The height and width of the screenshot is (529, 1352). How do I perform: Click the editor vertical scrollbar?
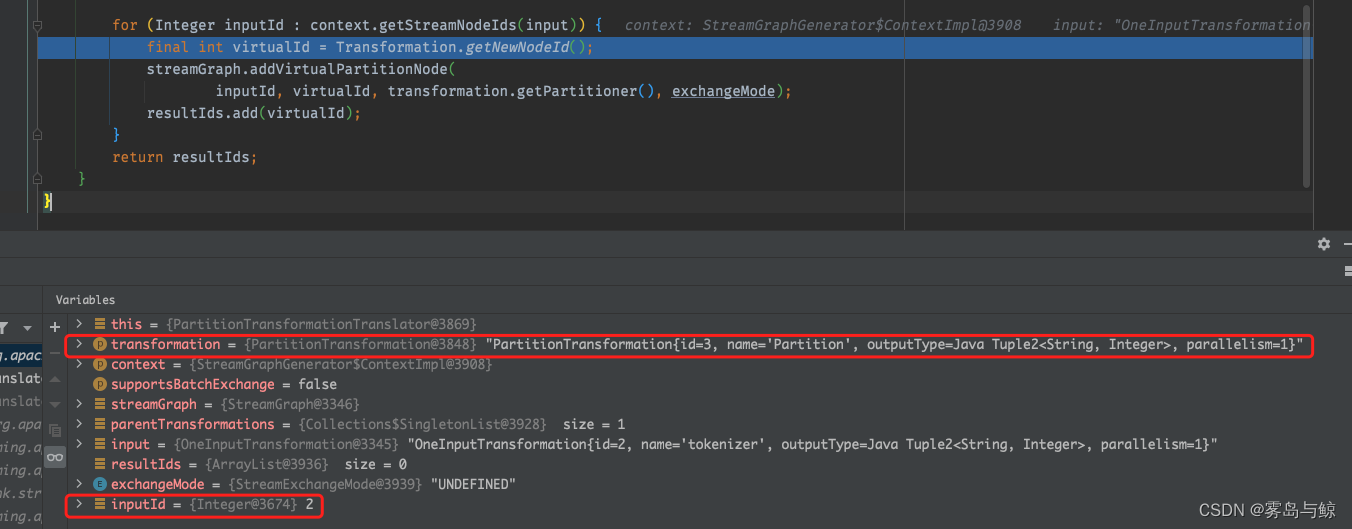[x=1306, y=95]
